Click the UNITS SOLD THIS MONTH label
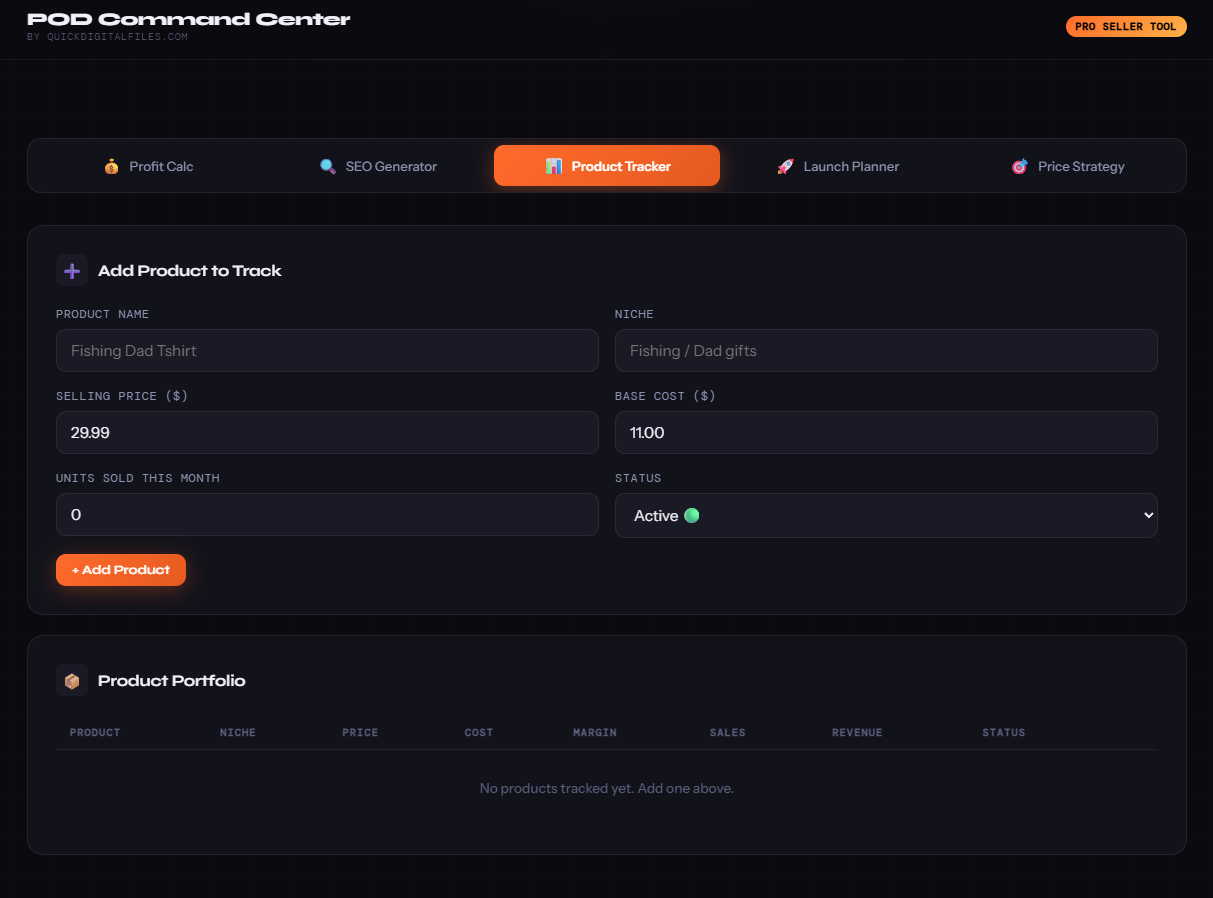This screenshot has height=898, width=1213. 138,478
